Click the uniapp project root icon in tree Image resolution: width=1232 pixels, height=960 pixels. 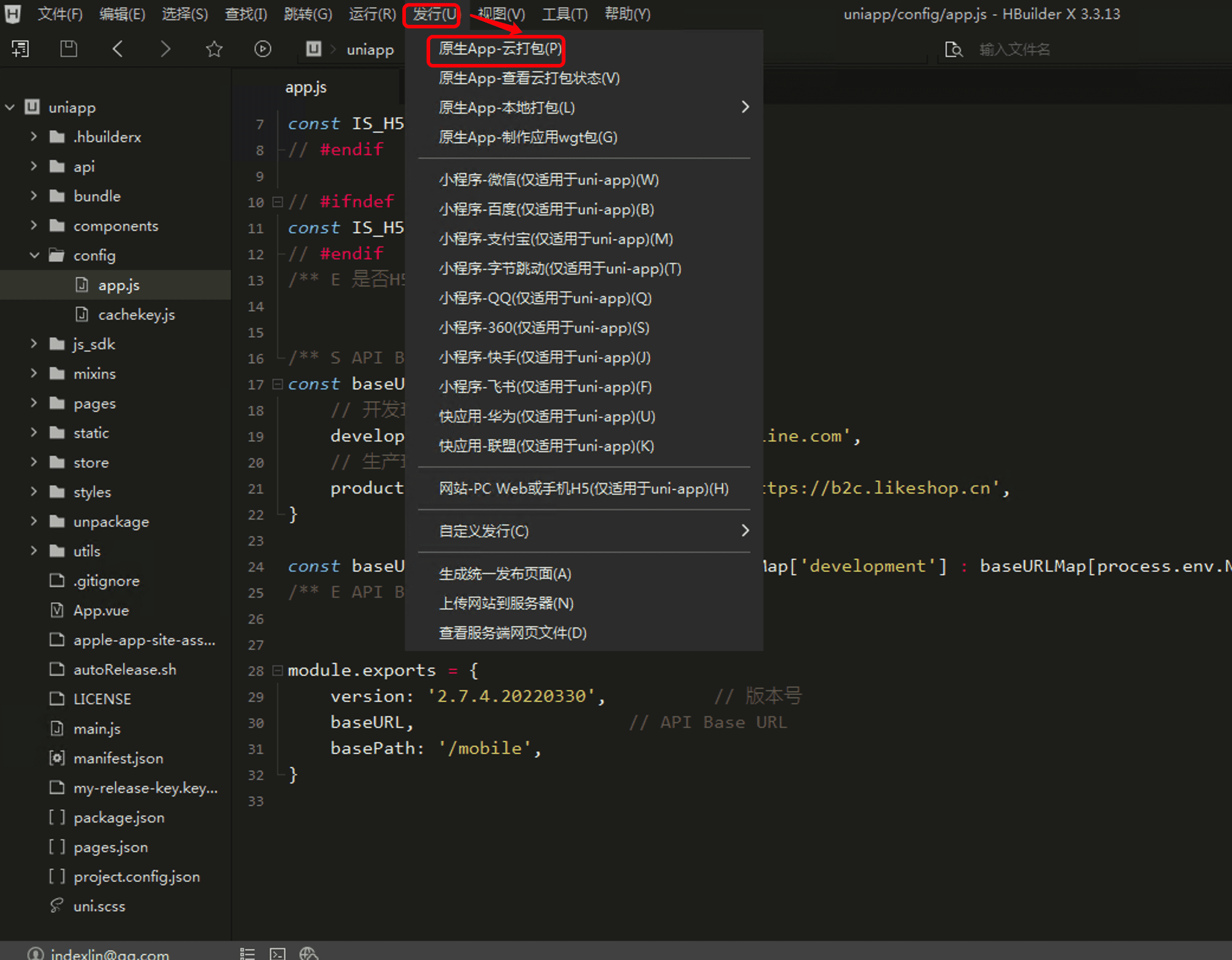[32, 107]
